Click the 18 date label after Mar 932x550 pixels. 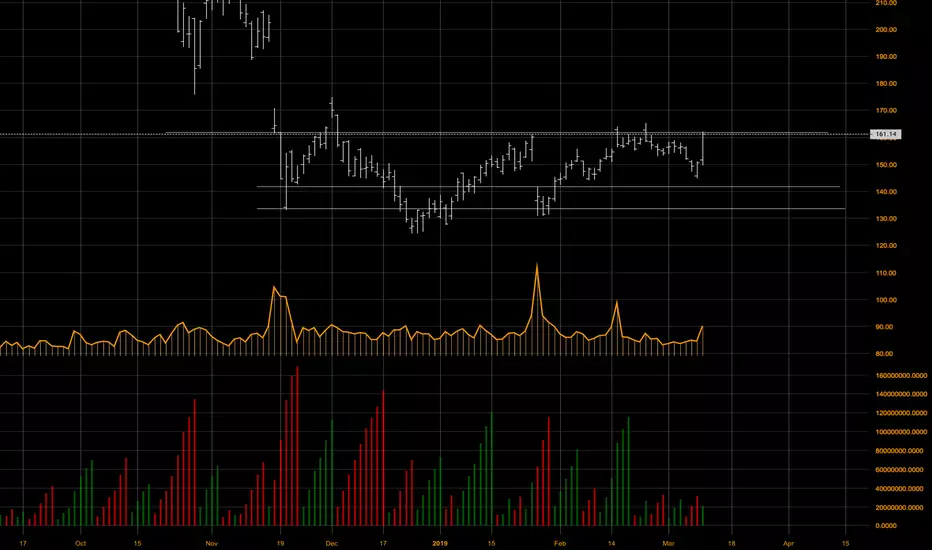tap(732, 543)
